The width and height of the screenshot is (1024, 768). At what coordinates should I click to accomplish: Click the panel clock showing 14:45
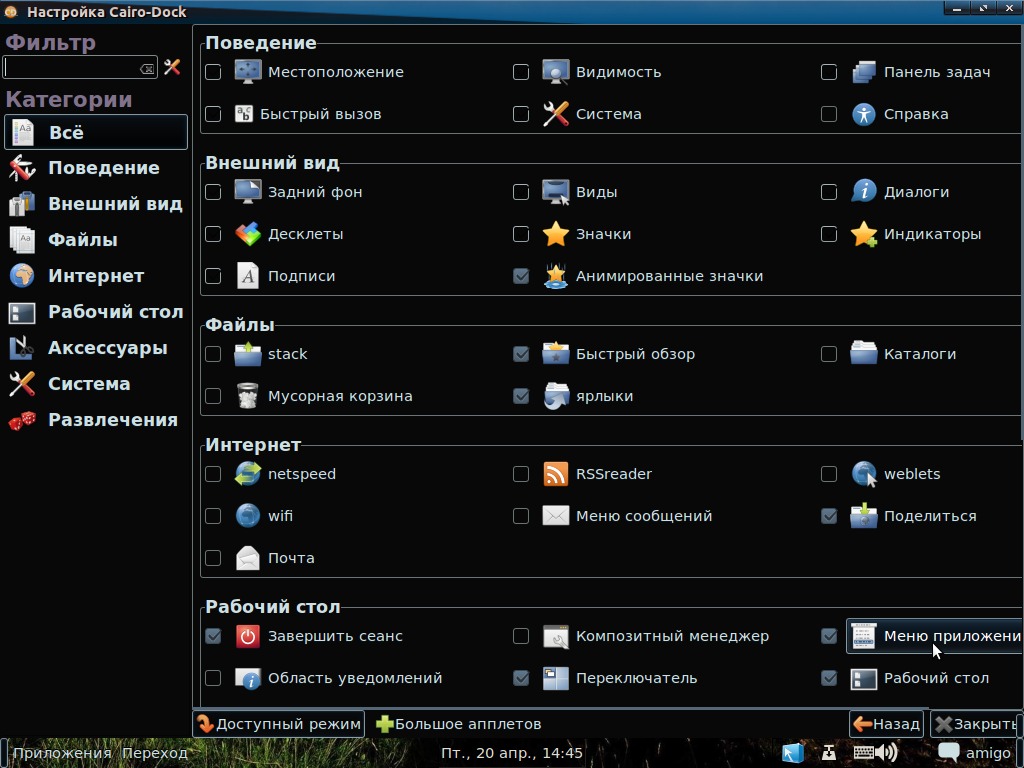pos(512,753)
